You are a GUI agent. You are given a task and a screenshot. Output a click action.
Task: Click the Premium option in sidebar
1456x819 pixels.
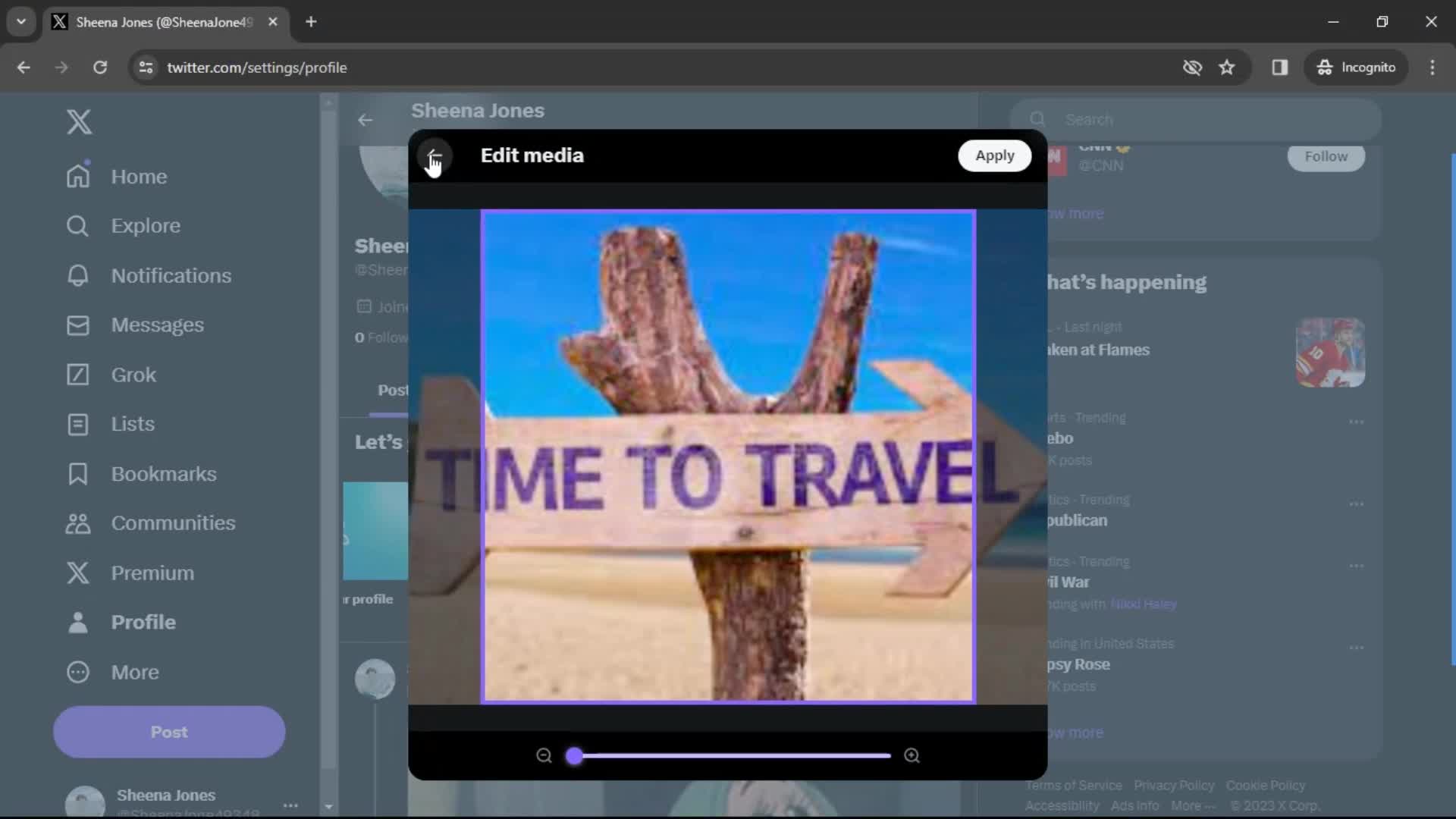pyautogui.click(x=153, y=572)
